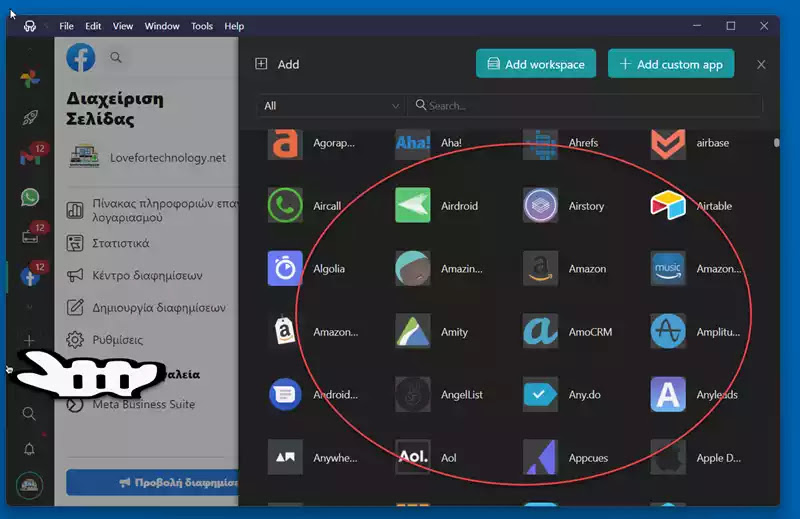Image resolution: width=800 pixels, height=519 pixels.
Task: Open the View menu
Action: [x=122, y=26]
